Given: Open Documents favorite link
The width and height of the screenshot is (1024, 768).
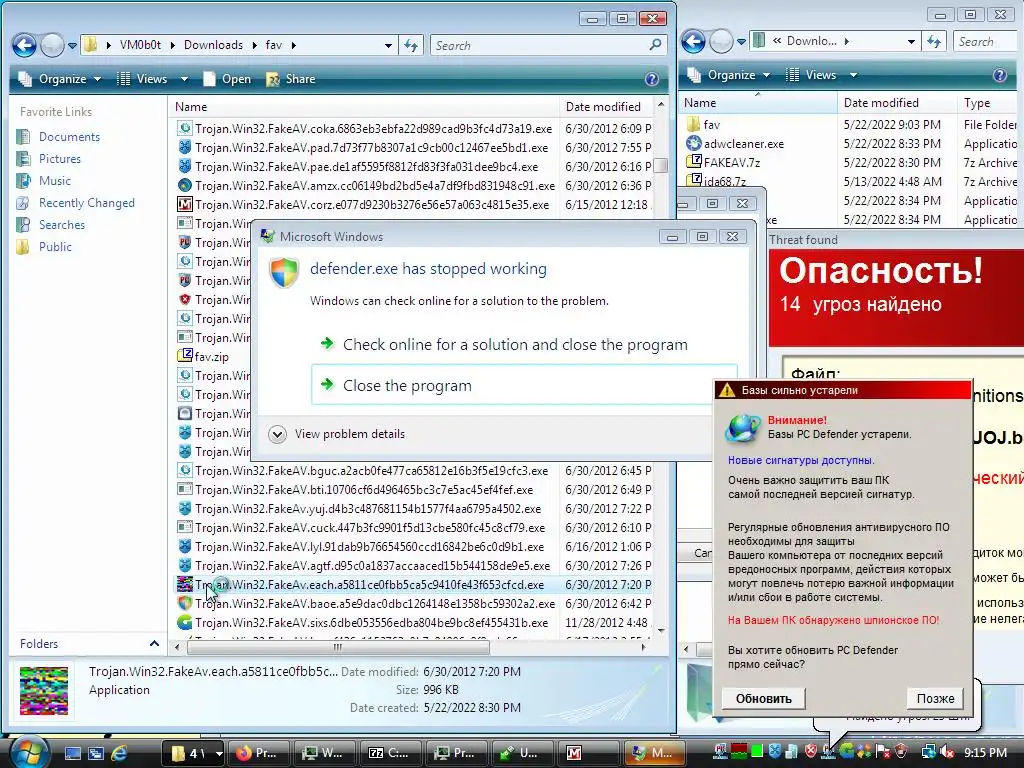Looking at the screenshot, I should coord(69,136).
